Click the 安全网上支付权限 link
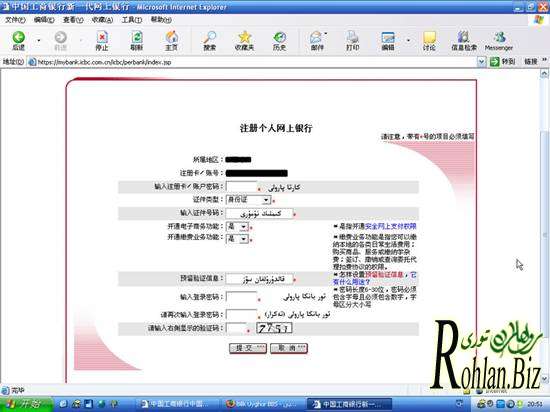This screenshot has height=412, width=550. pos(390,227)
